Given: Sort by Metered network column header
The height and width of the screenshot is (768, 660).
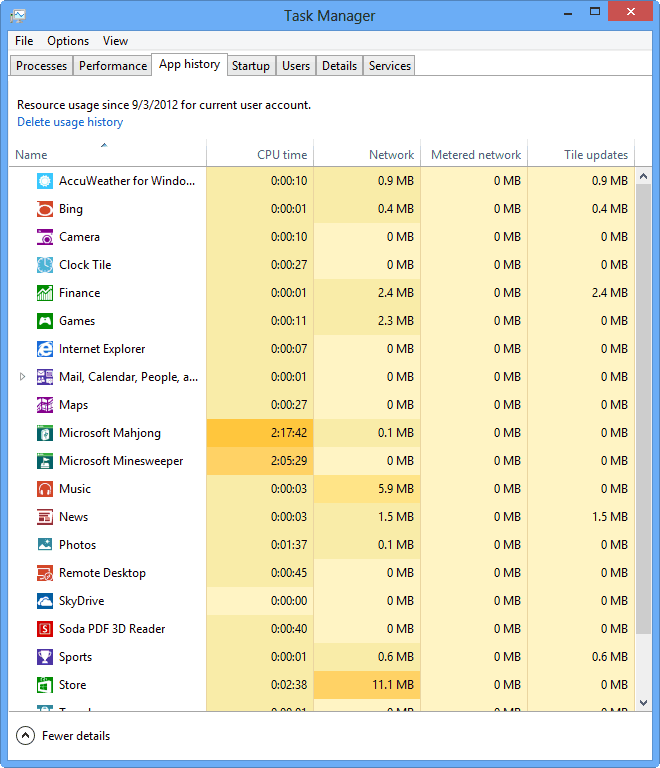Looking at the screenshot, I should 474,153.
